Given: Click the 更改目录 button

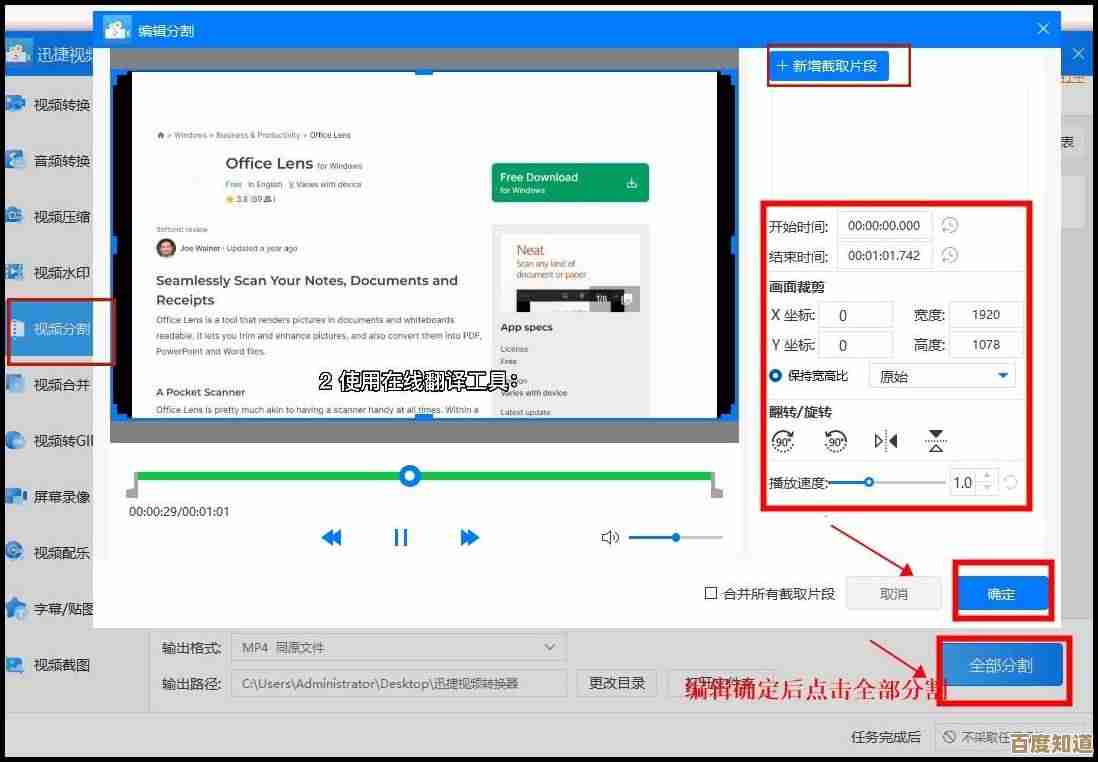Looking at the screenshot, I should click(x=616, y=683).
